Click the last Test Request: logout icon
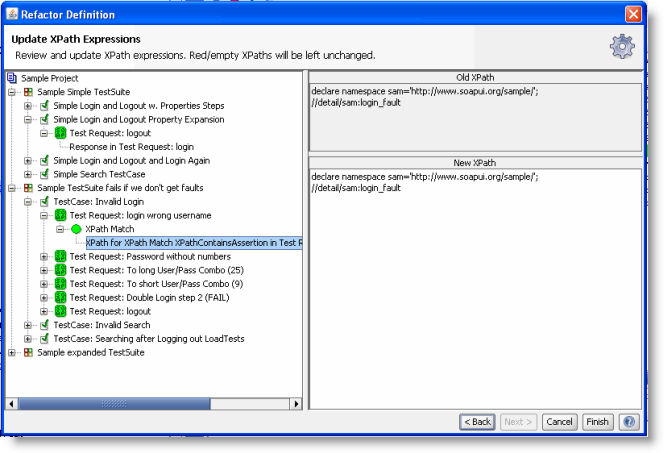This screenshot has height=453, width=664. 61,311
